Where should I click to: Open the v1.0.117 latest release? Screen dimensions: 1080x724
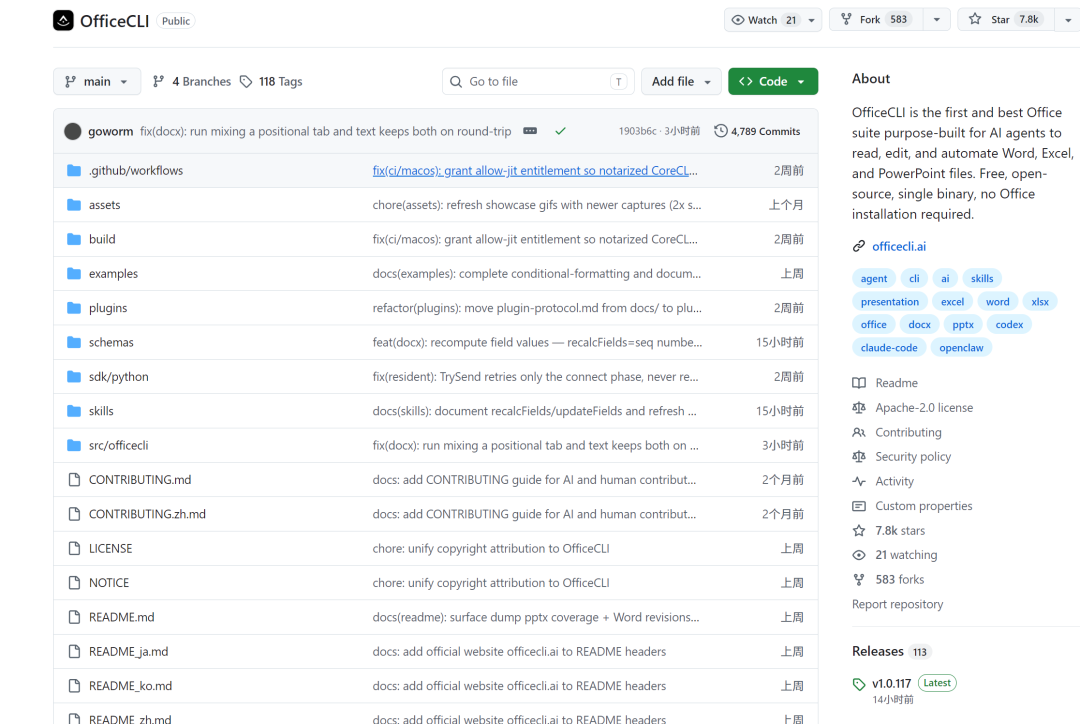tap(891, 683)
